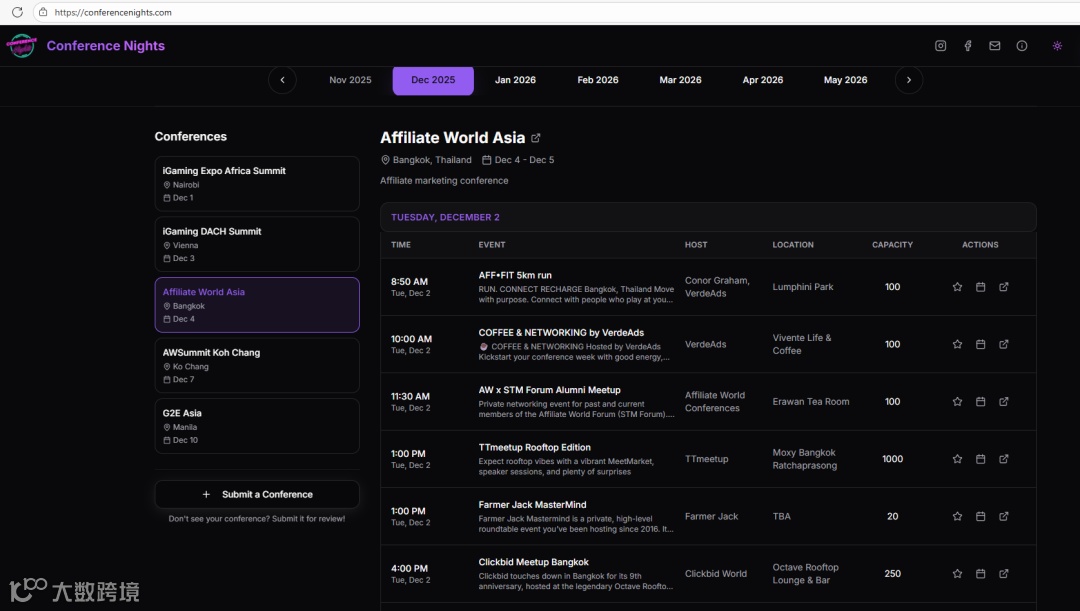Click the Bangkok, Thailand location label
1080x611 pixels.
click(432, 160)
